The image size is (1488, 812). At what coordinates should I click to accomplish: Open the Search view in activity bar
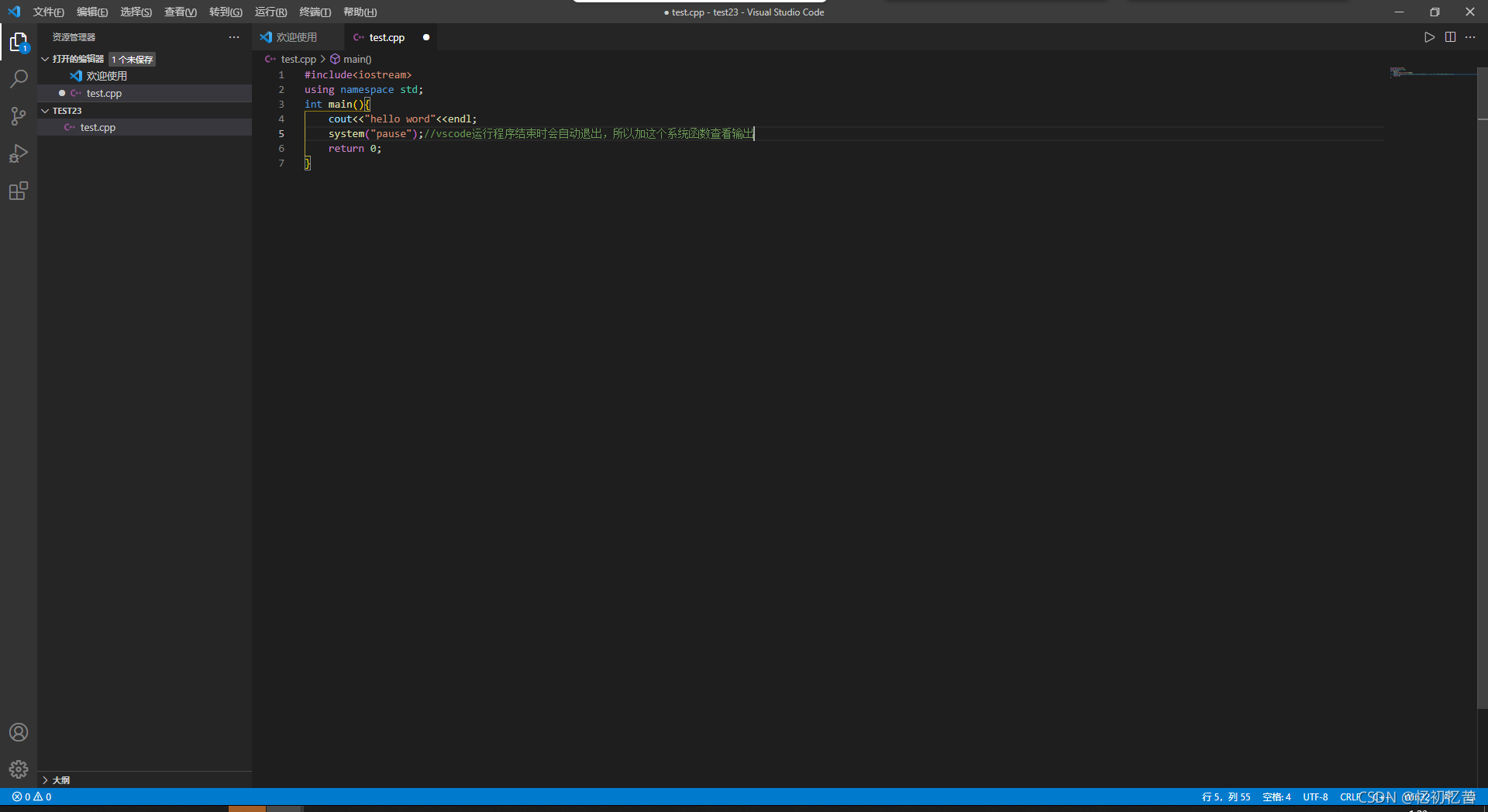click(x=19, y=79)
